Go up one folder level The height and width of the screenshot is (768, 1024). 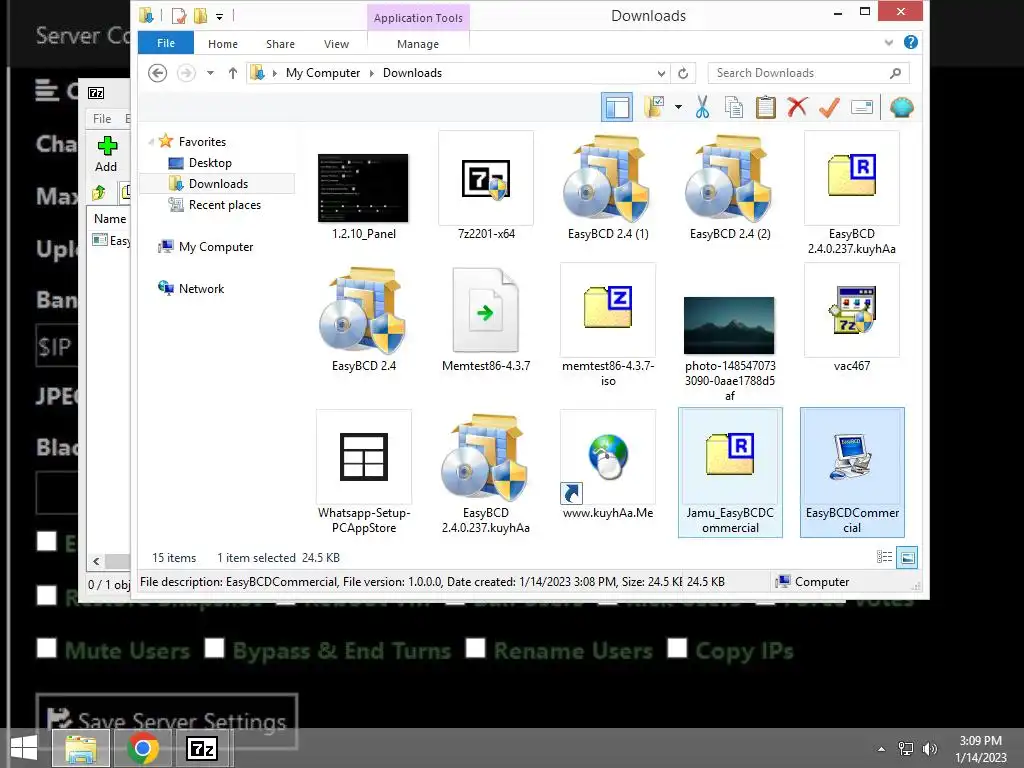point(232,73)
